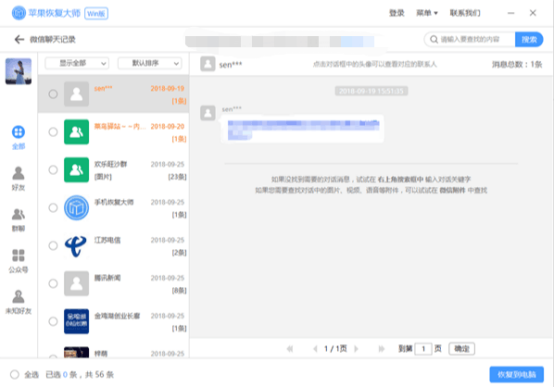Select radio button for 金鸡湖创业长廊
The width and height of the screenshot is (554, 387).
pos(53,321)
